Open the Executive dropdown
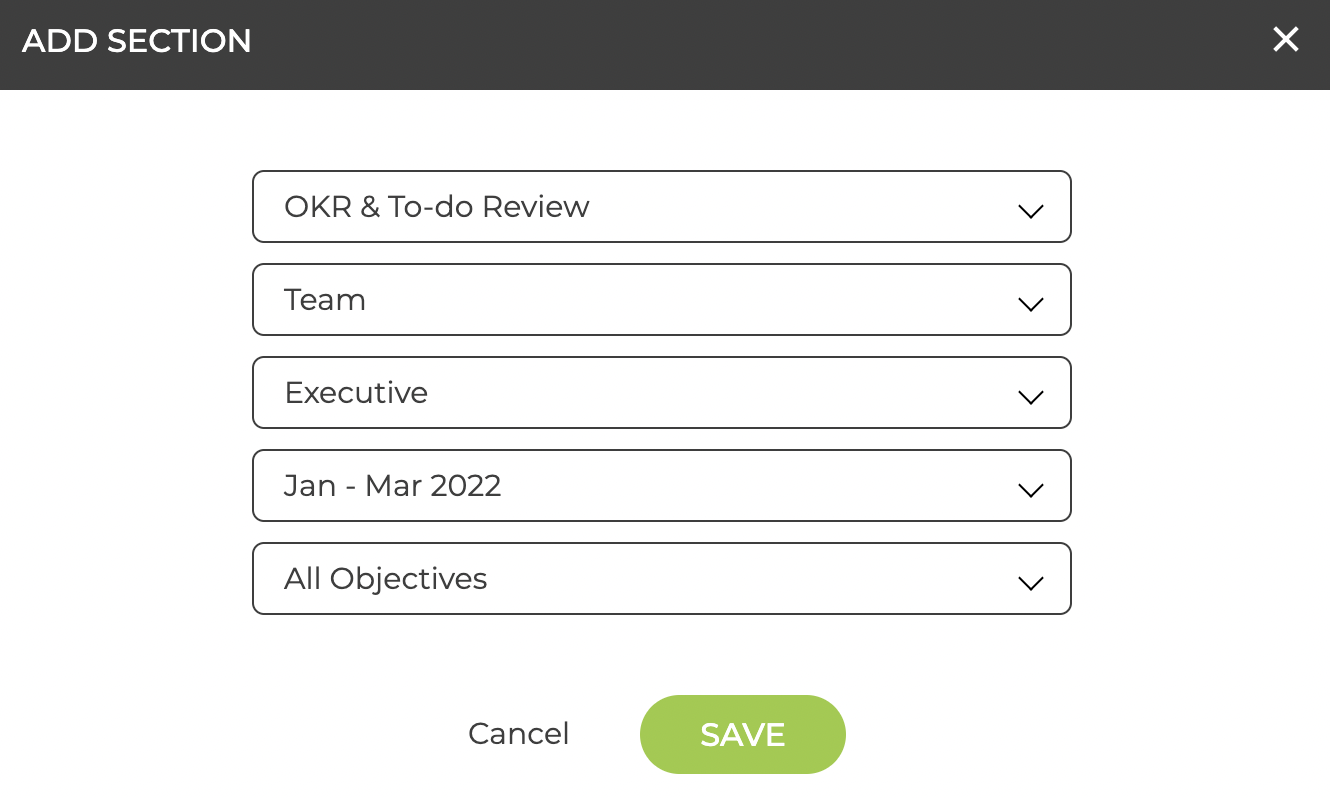The width and height of the screenshot is (1330, 798). pyautogui.click(x=662, y=392)
